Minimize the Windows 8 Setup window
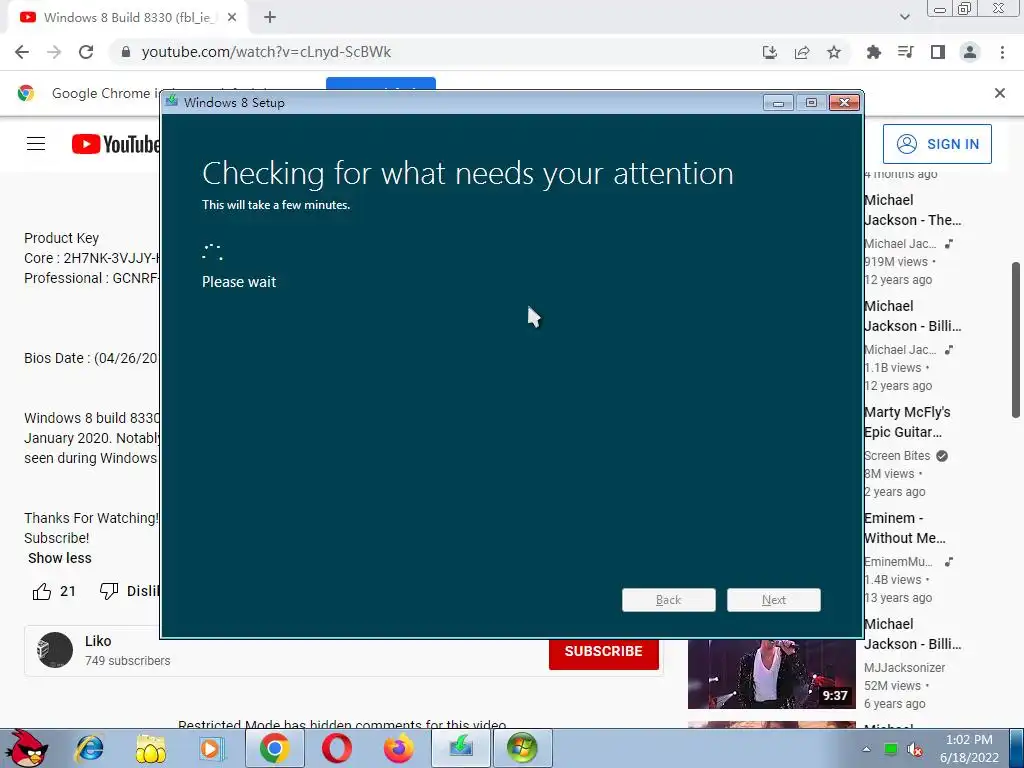Screen dimensions: 1024x768 778,103
